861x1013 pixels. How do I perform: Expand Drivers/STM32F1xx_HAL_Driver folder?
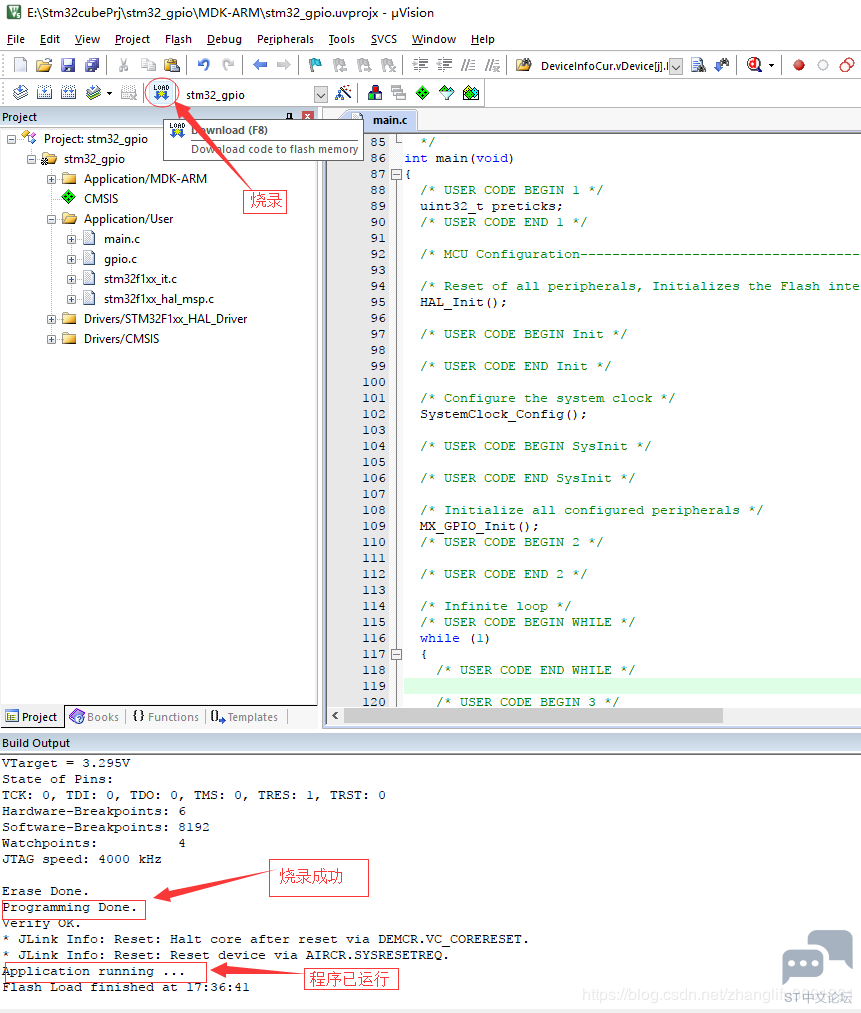[51, 319]
